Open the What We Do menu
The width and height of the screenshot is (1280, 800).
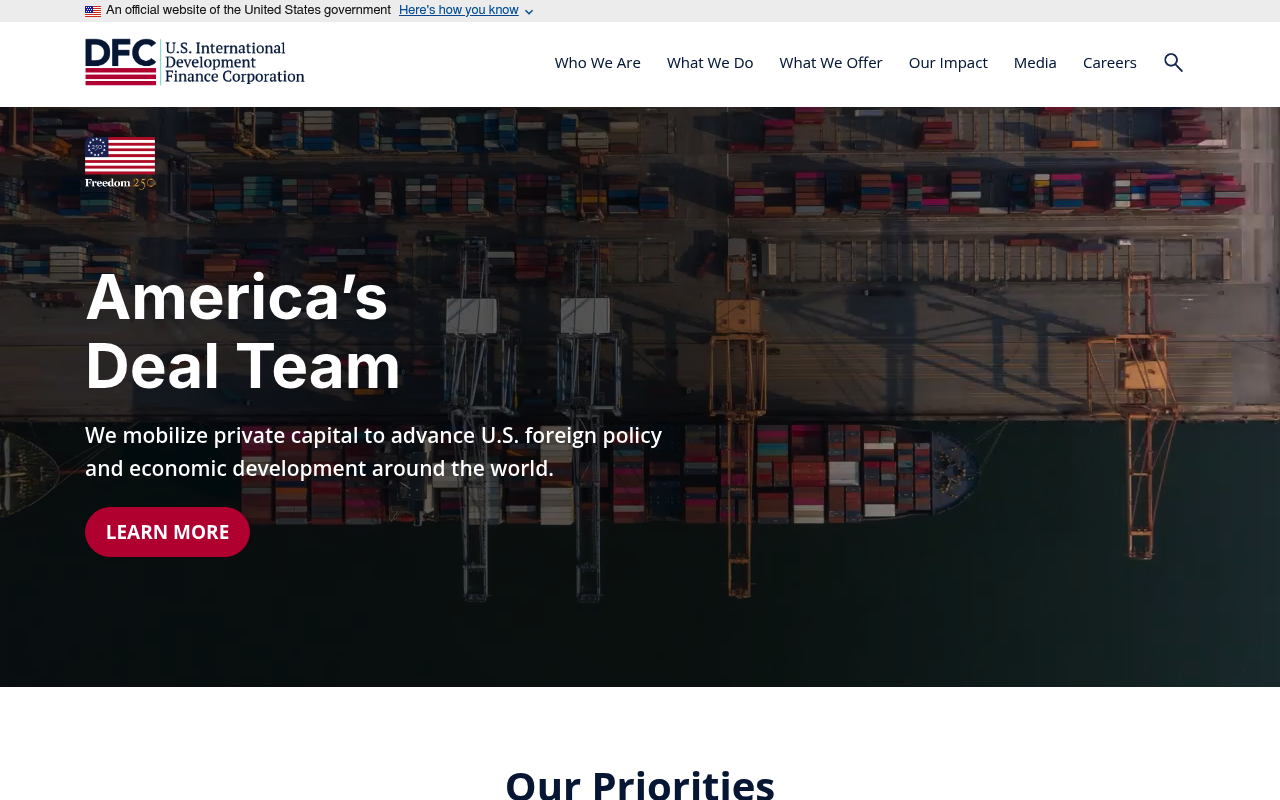point(710,62)
